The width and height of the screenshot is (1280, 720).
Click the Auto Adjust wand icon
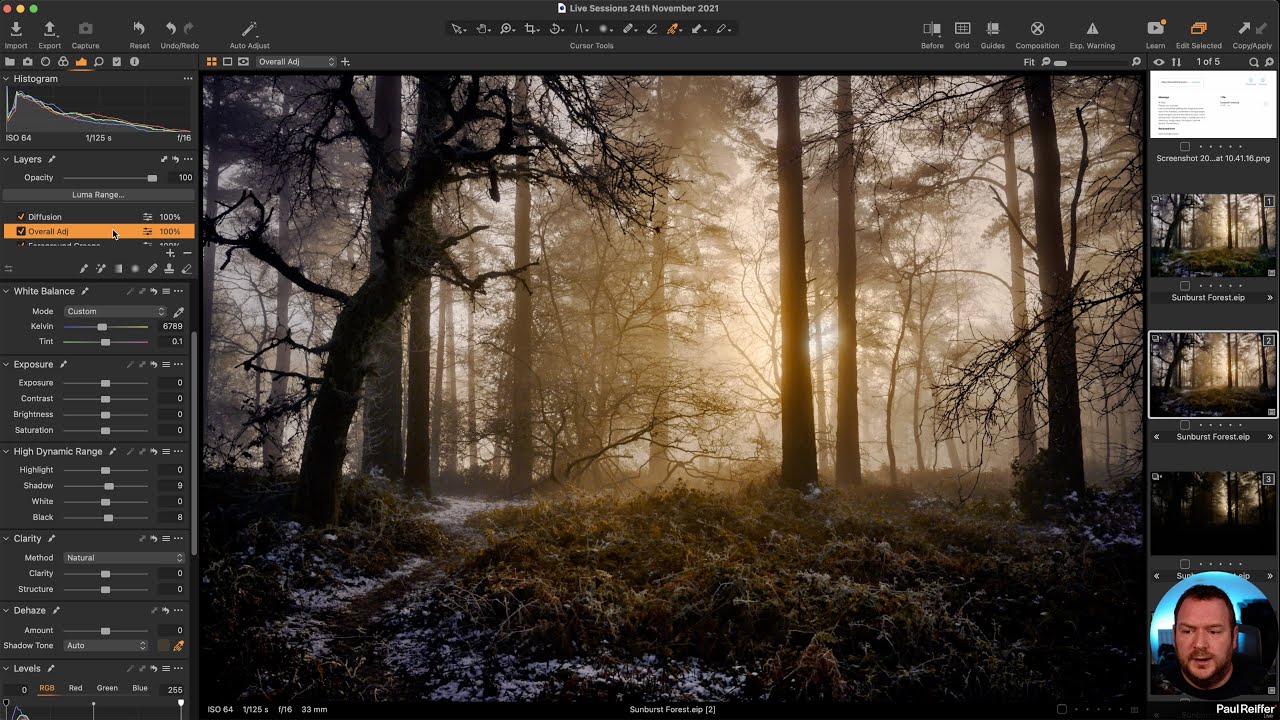(x=249, y=29)
